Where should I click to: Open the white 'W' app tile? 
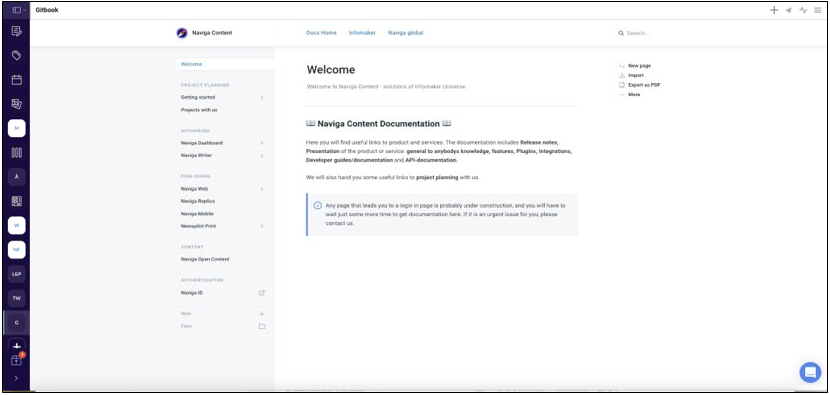(16, 226)
